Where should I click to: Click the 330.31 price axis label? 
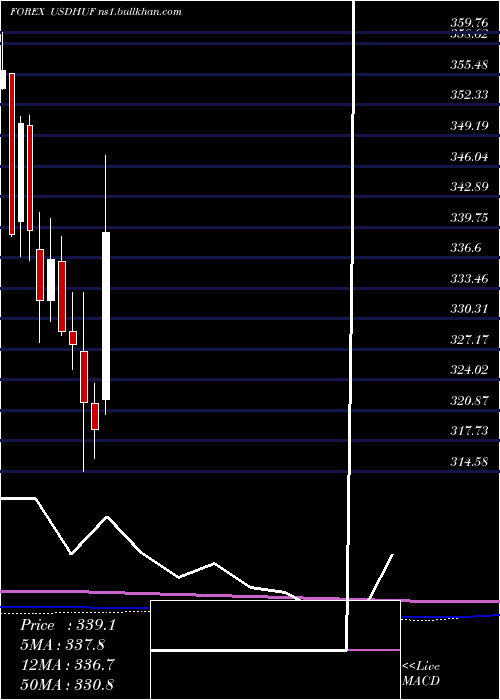(x=469, y=309)
